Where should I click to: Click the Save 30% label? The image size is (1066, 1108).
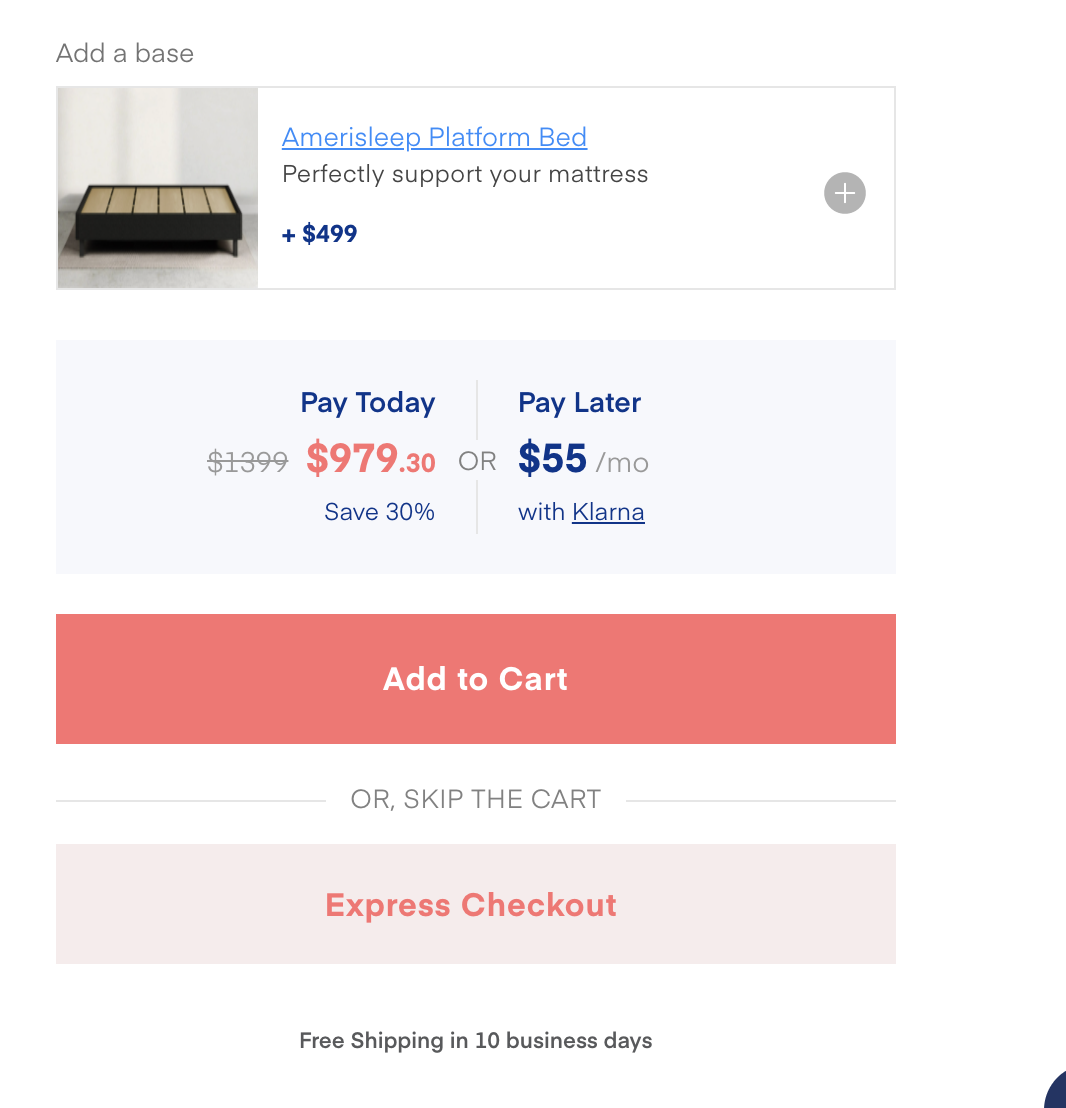[x=379, y=512]
